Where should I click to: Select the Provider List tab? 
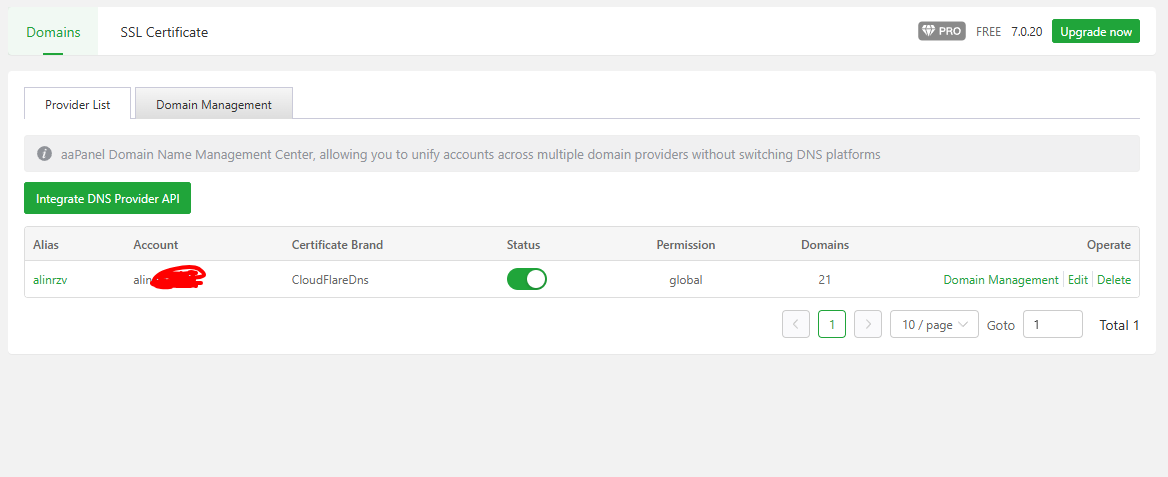tap(77, 104)
